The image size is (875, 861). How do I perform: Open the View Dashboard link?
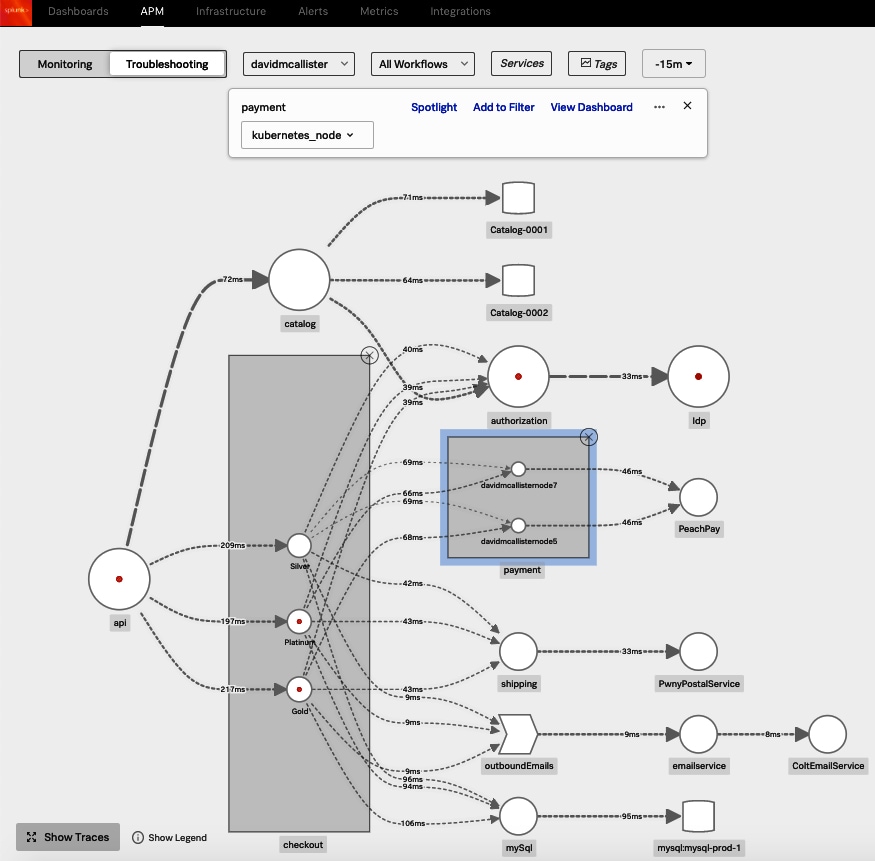click(592, 107)
